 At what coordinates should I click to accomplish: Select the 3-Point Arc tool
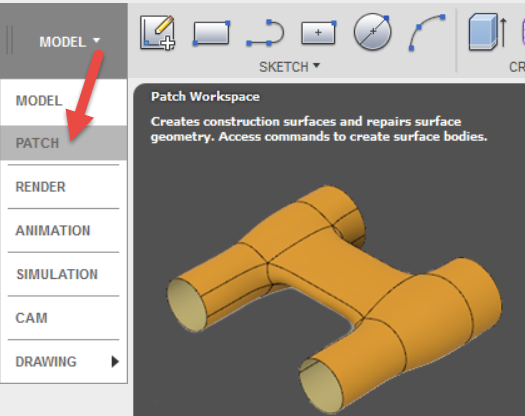[x=427, y=32]
